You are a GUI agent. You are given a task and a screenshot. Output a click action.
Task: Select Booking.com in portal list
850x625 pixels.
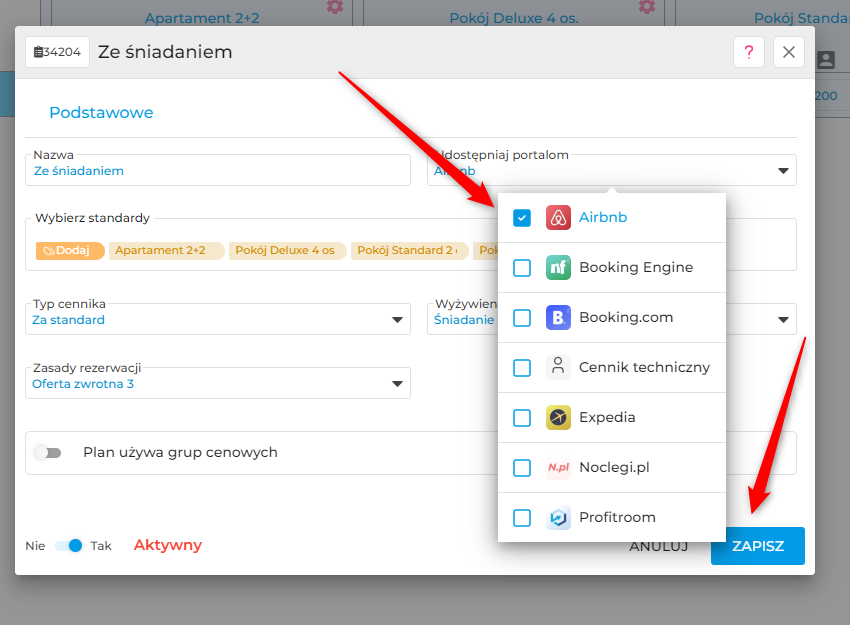pos(611,317)
